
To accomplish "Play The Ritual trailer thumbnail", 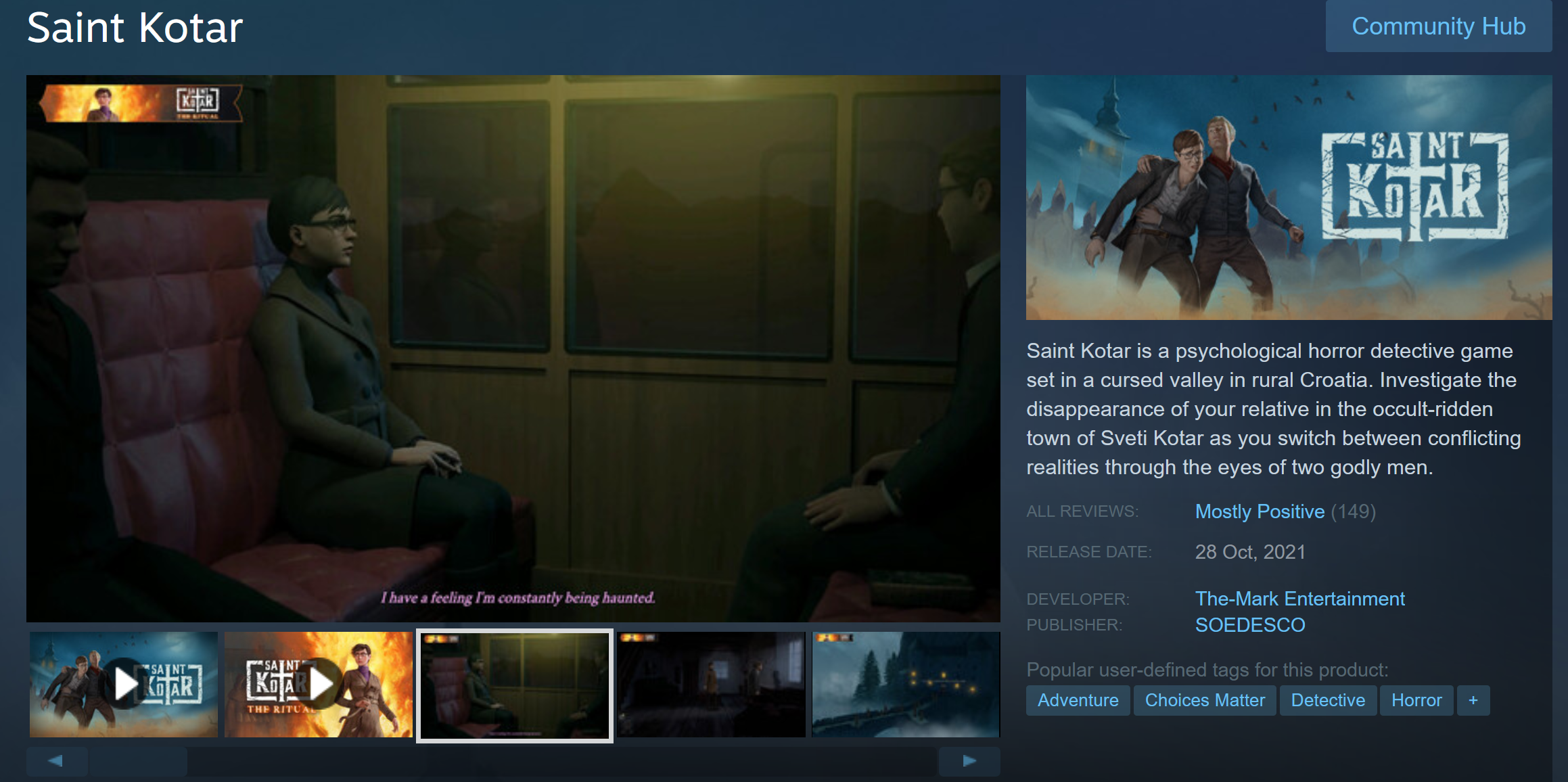I will (319, 685).
